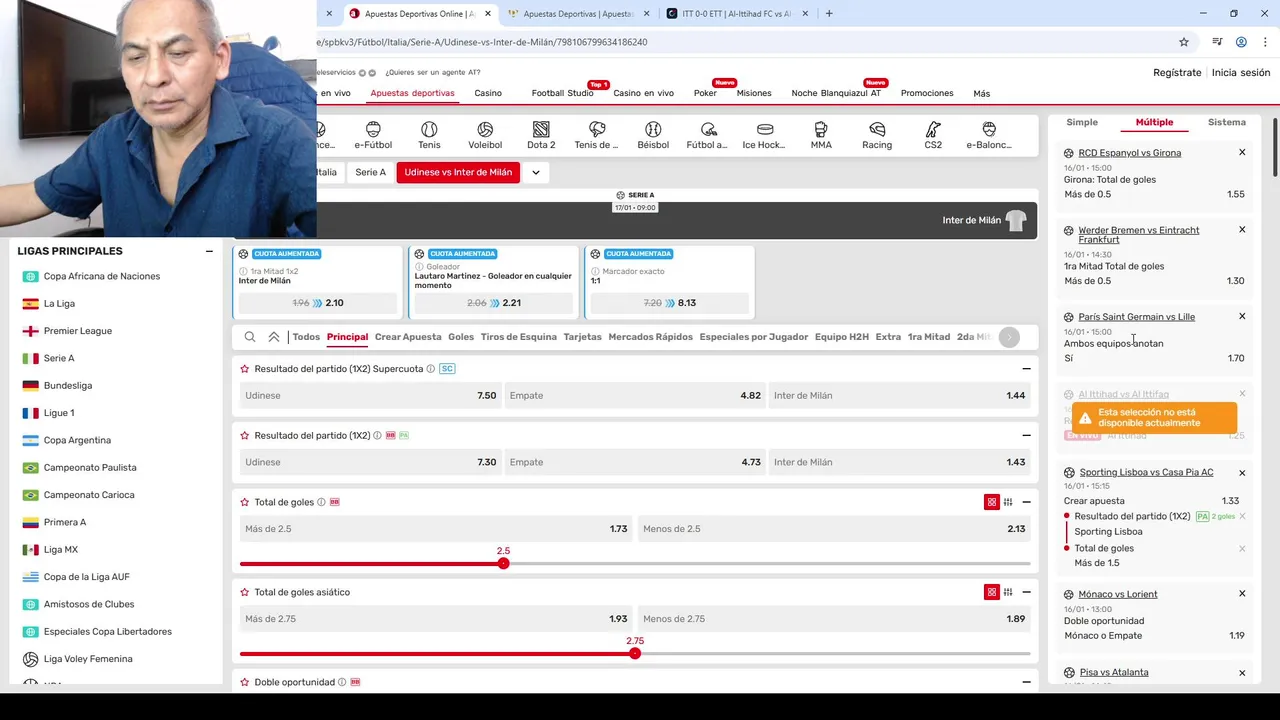This screenshot has height=720, width=1280.
Task: Switch to the Simple bet slip tab
Action: point(1082,122)
